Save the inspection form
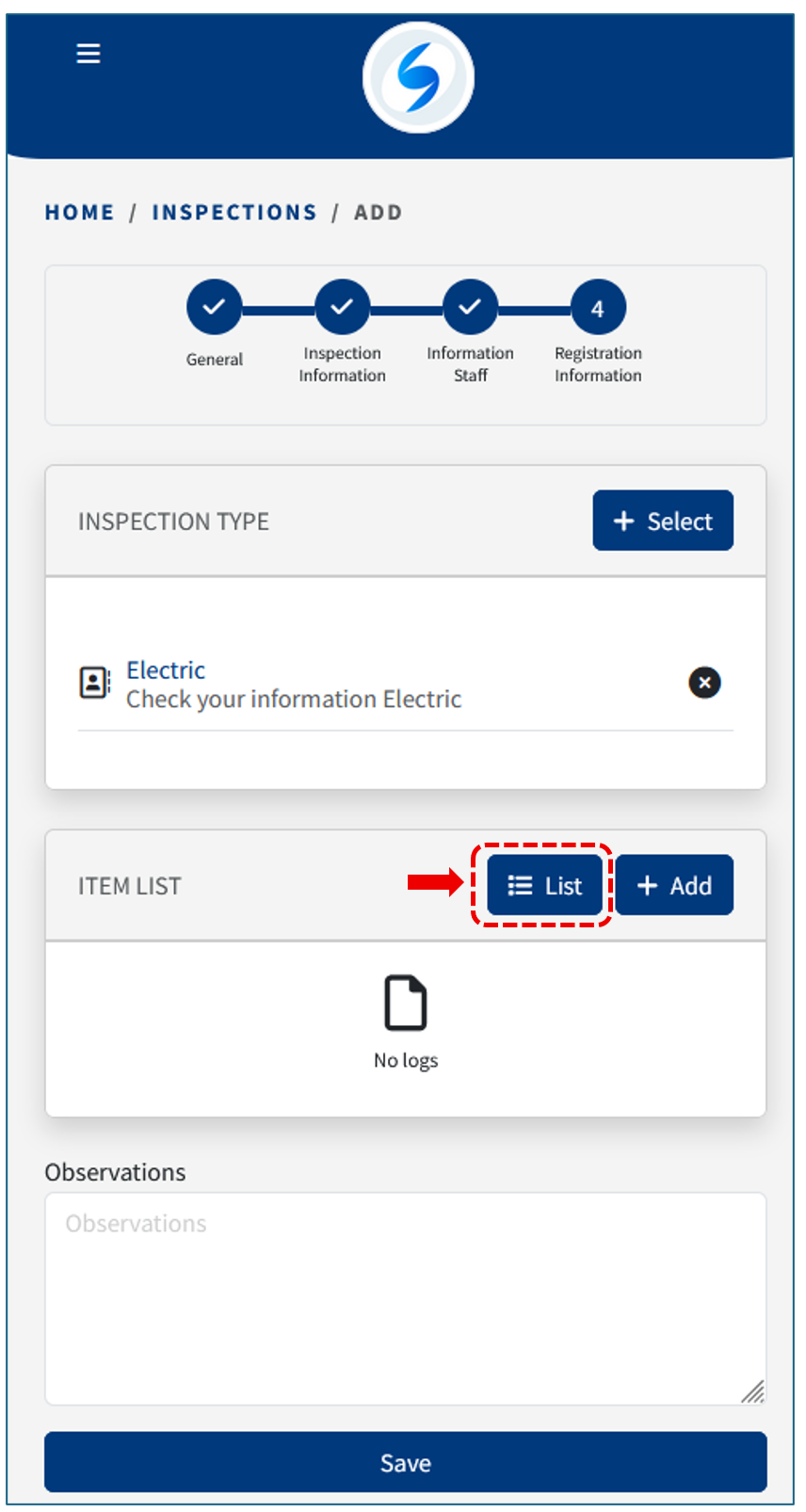The width and height of the screenshot is (806, 1512). [405, 1463]
